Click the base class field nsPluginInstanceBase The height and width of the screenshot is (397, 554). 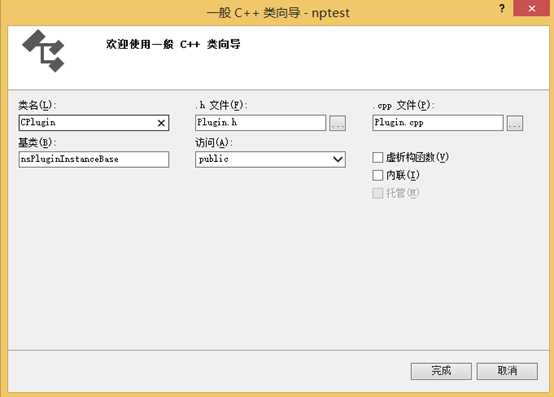(94, 159)
